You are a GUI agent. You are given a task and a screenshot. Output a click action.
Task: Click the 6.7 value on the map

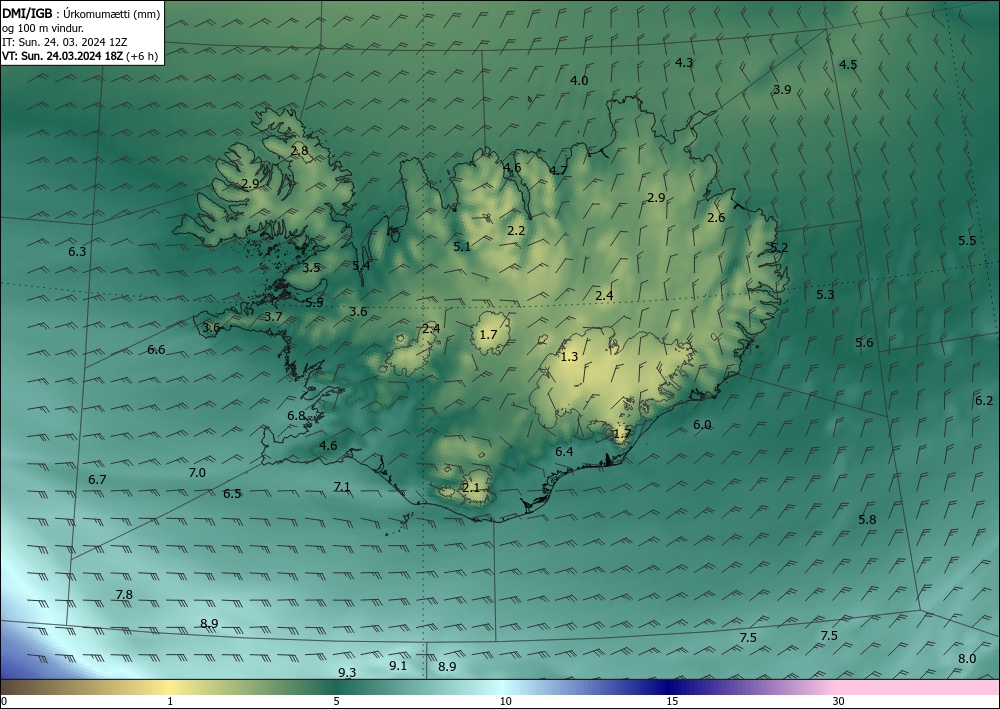[x=97, y=479]
